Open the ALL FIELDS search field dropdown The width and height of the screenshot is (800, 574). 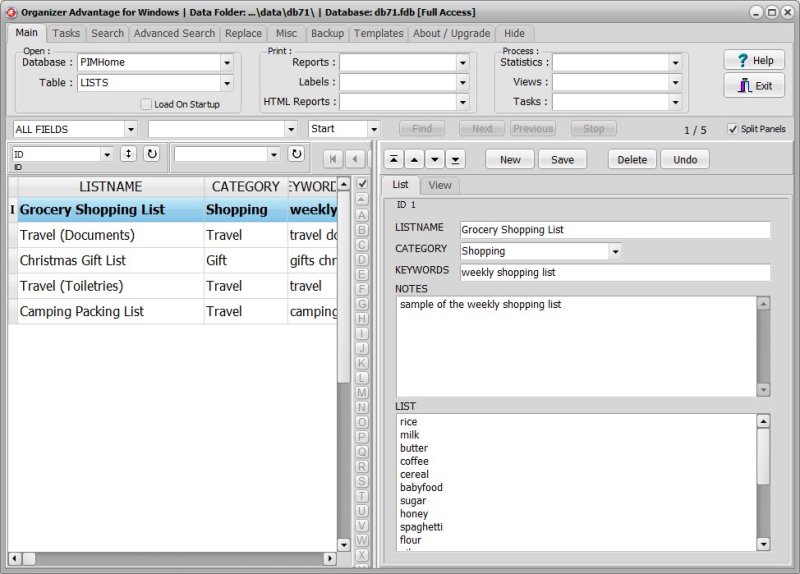(131, 129)
